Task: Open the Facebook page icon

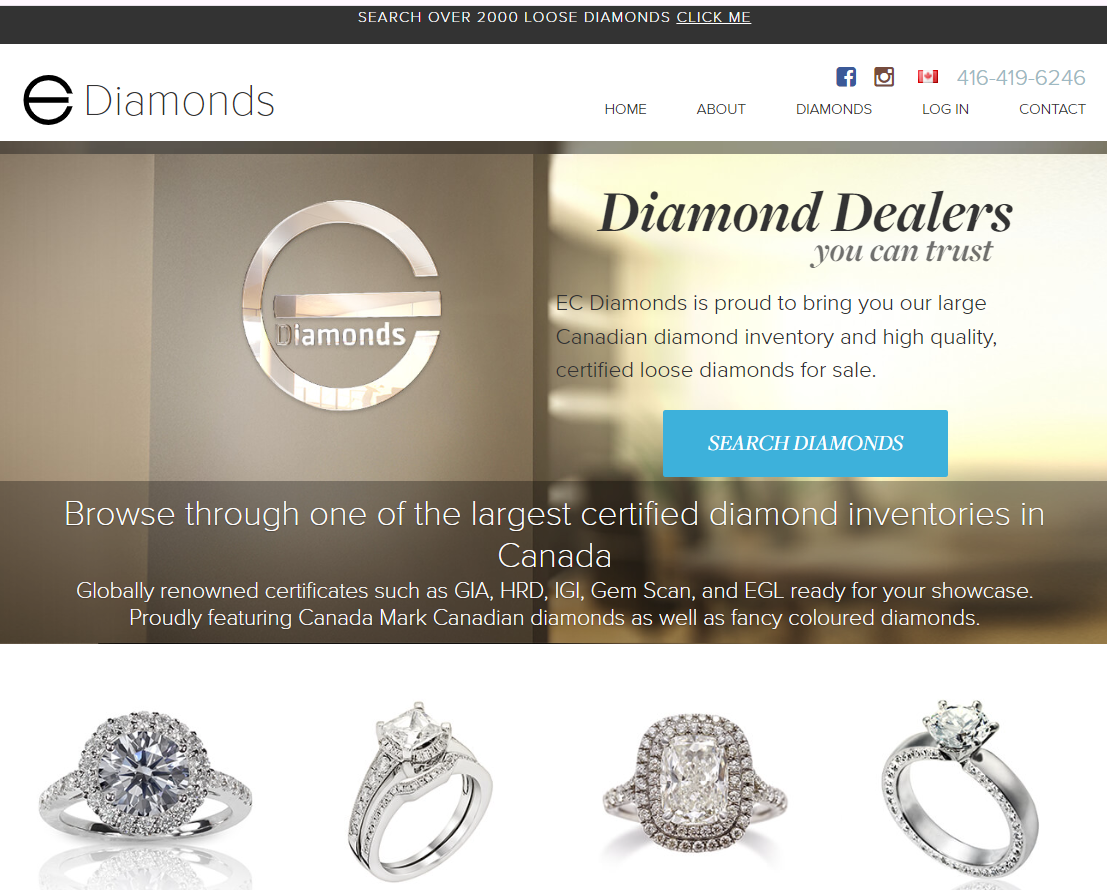Action: [x=846, y=76]
